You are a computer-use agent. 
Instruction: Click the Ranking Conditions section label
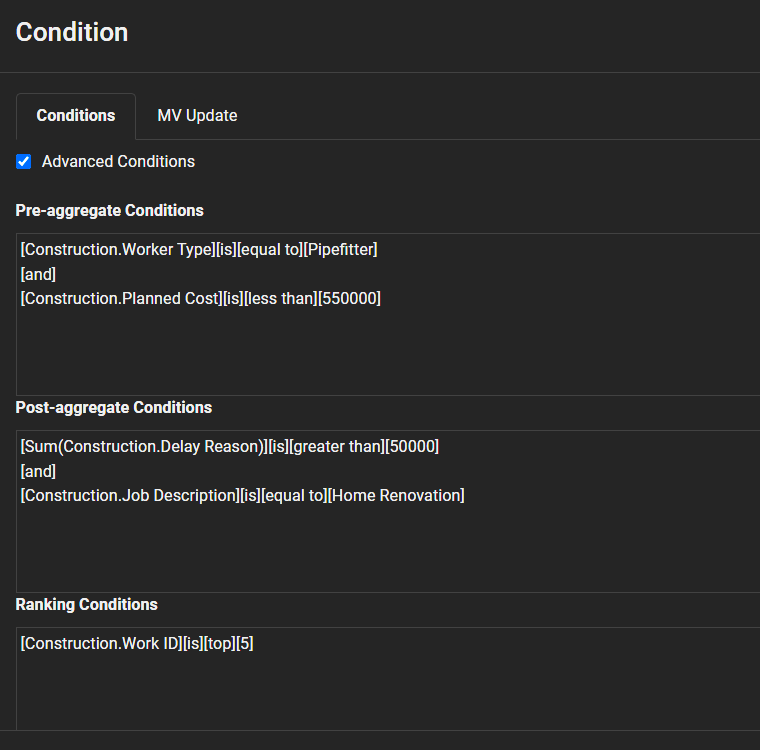(86, 604)
